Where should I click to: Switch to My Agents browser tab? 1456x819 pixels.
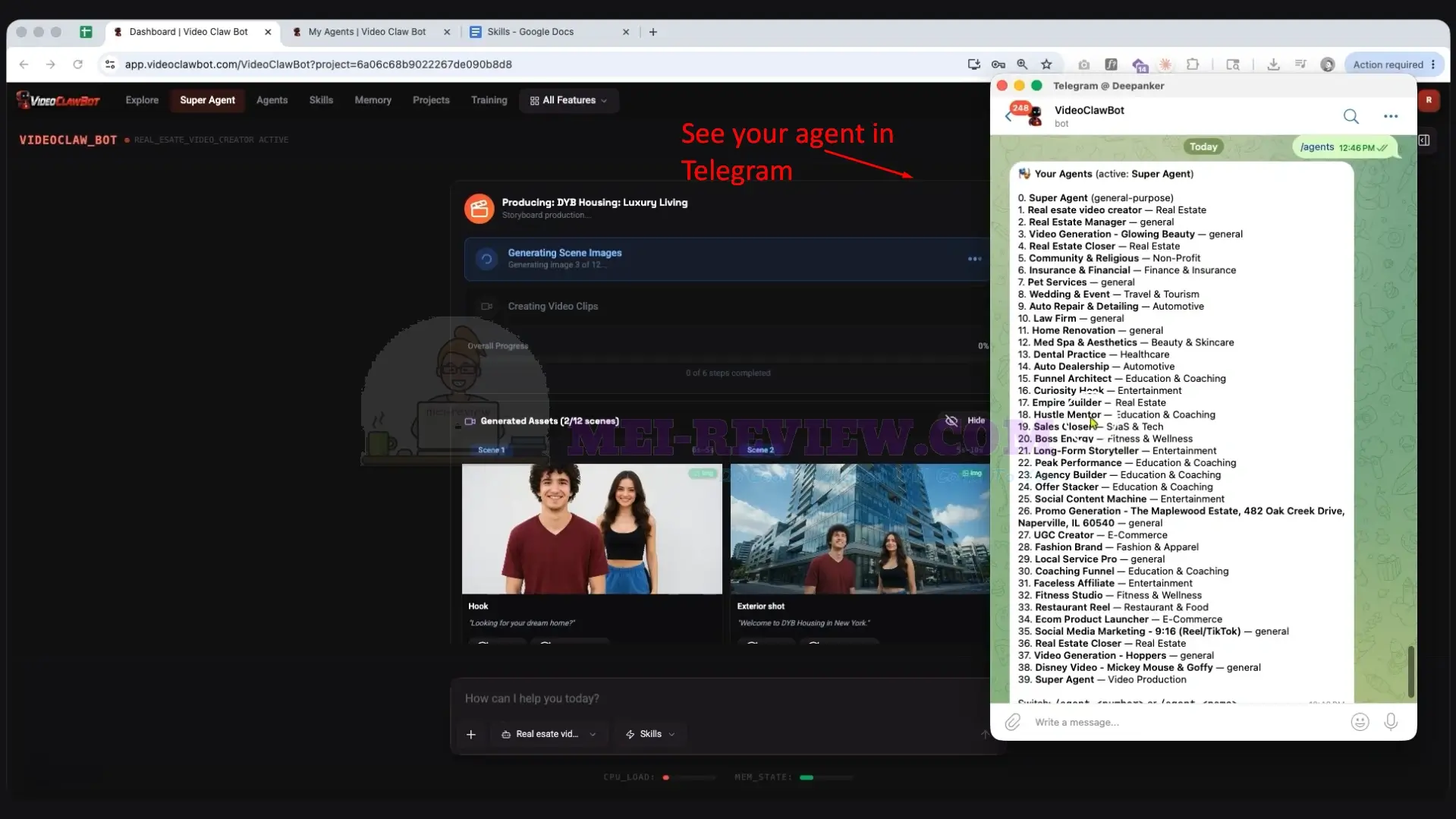[x=367, y=32]
